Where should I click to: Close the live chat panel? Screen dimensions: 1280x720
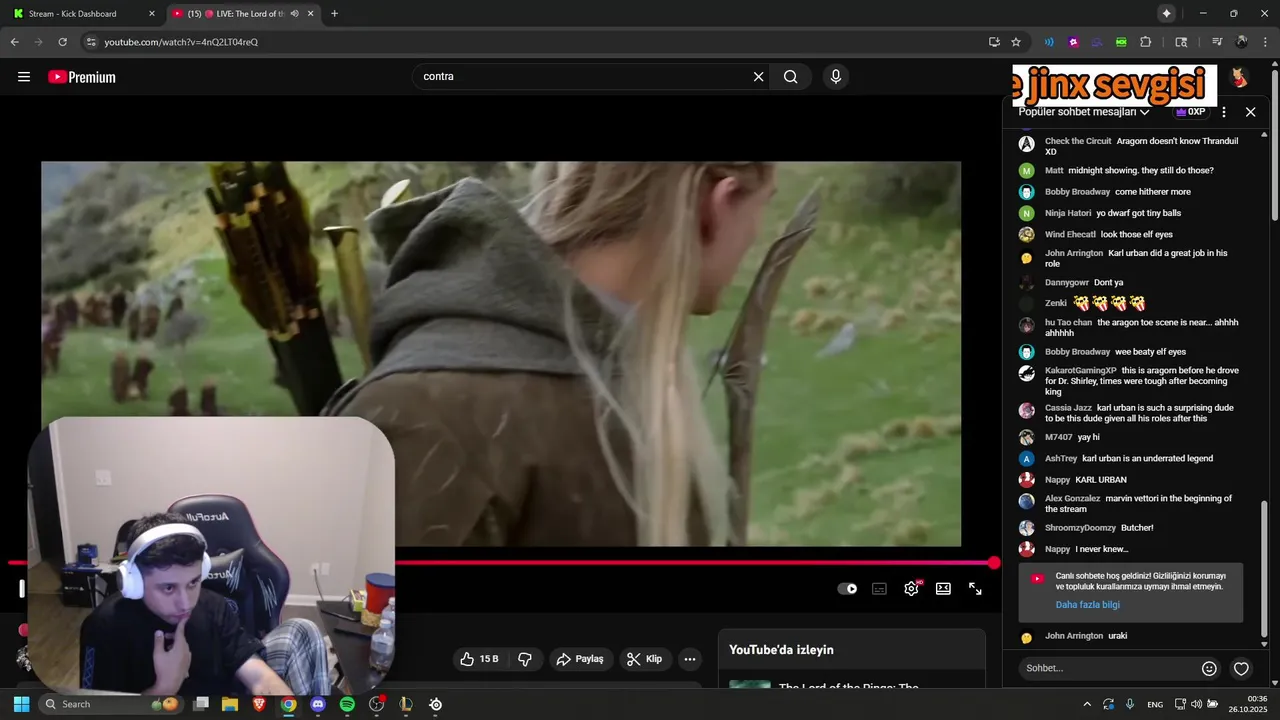(1250, 112)
